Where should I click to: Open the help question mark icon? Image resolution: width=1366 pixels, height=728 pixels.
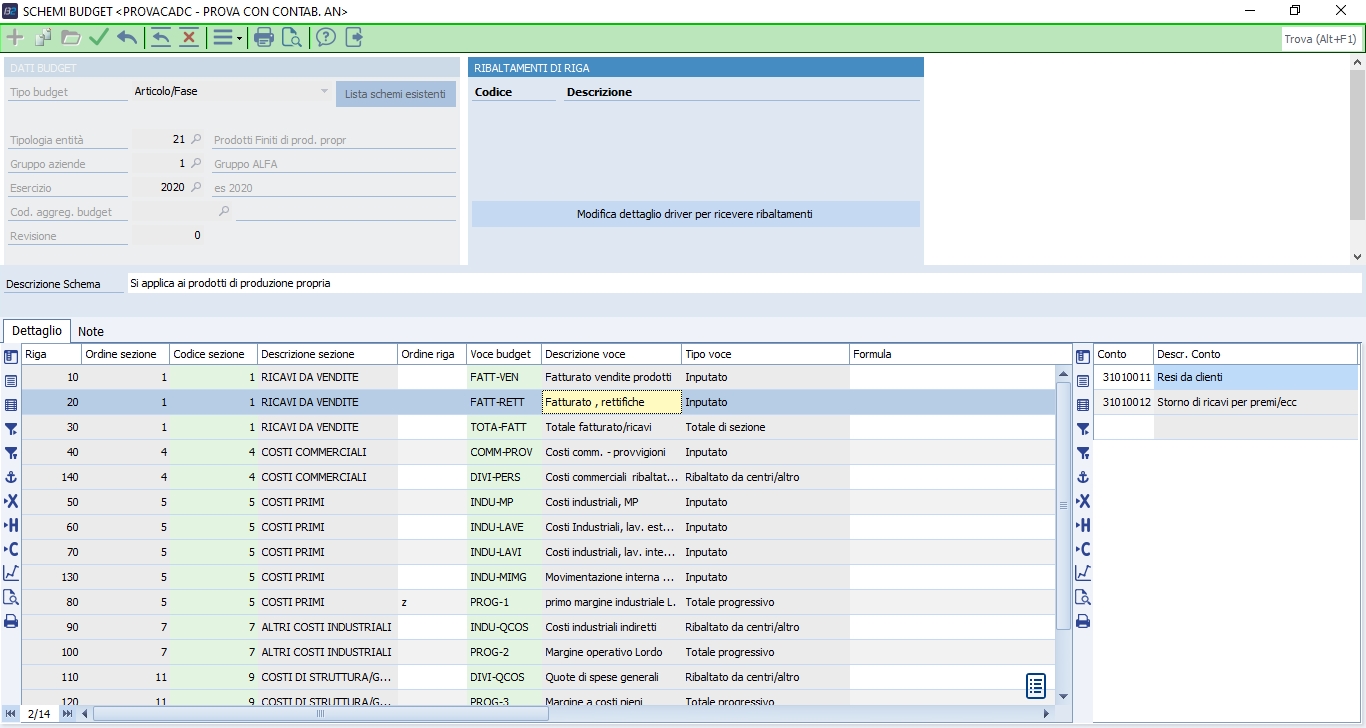click(x=325, y=38)
